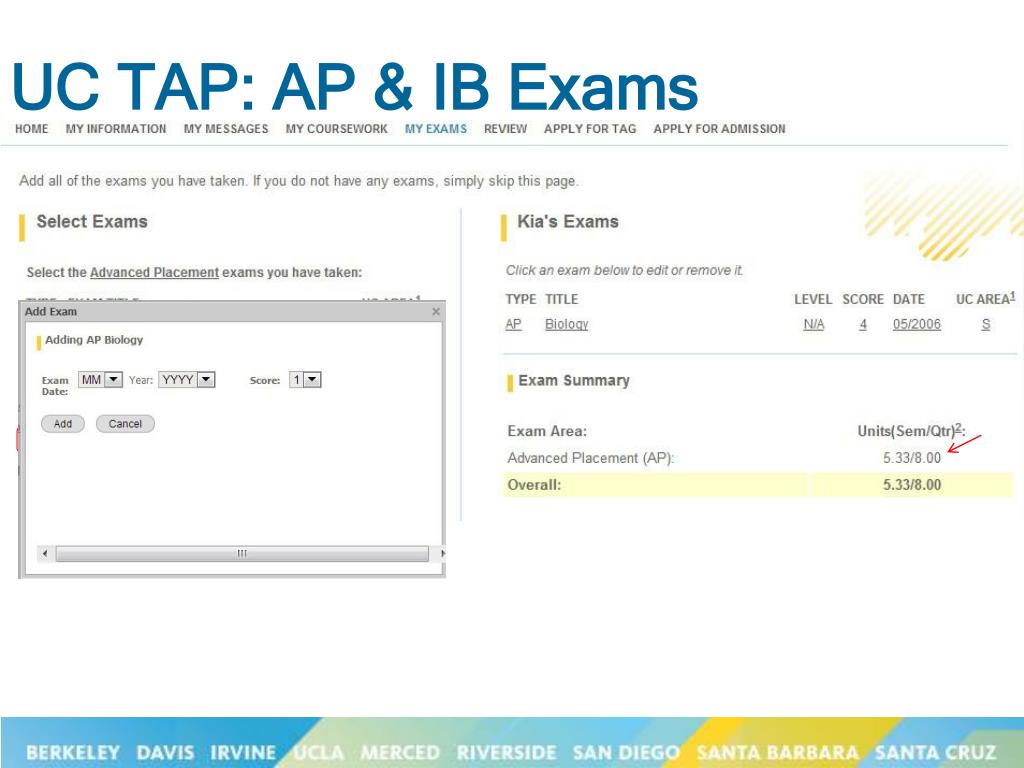Click the Add button

pyautogui.click(x=63, y=424)
